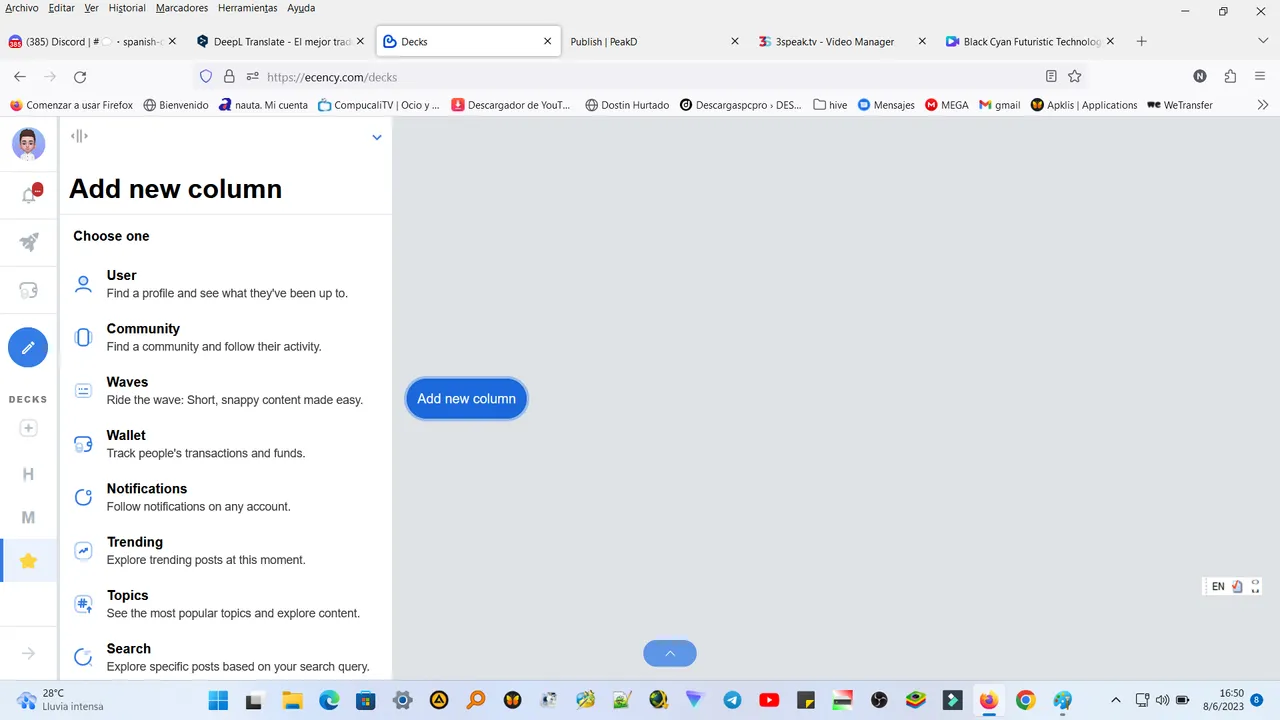Choose the Waves column type
The image size is (1280, 720).
point(226,391)
